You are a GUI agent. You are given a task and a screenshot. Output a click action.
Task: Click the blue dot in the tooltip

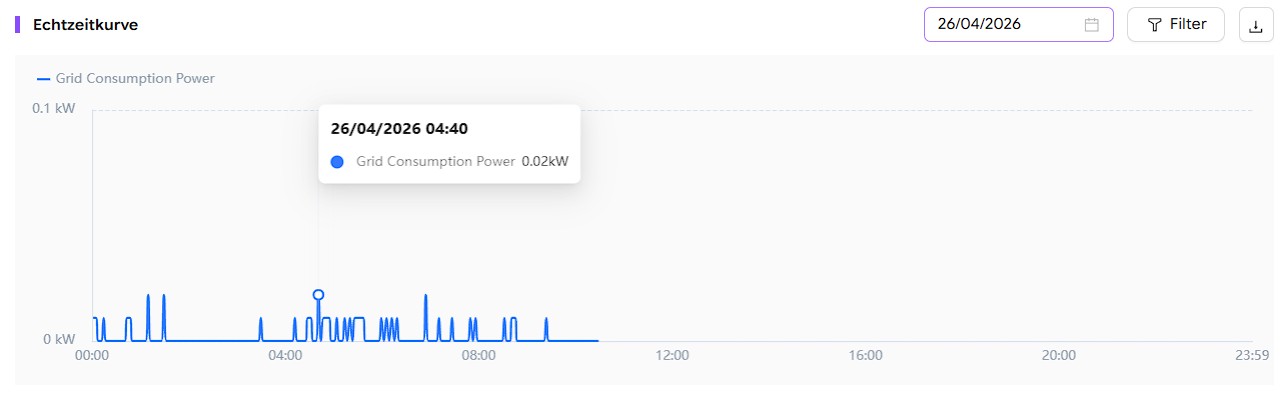[x=337, y=161]
